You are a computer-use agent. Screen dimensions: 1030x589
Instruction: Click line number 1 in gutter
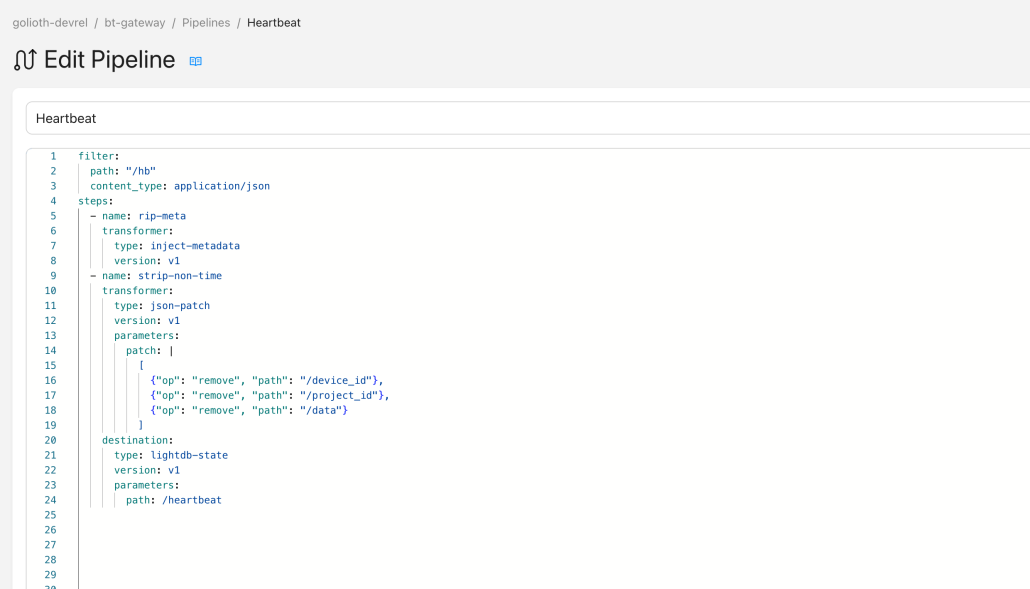point(53,156)
